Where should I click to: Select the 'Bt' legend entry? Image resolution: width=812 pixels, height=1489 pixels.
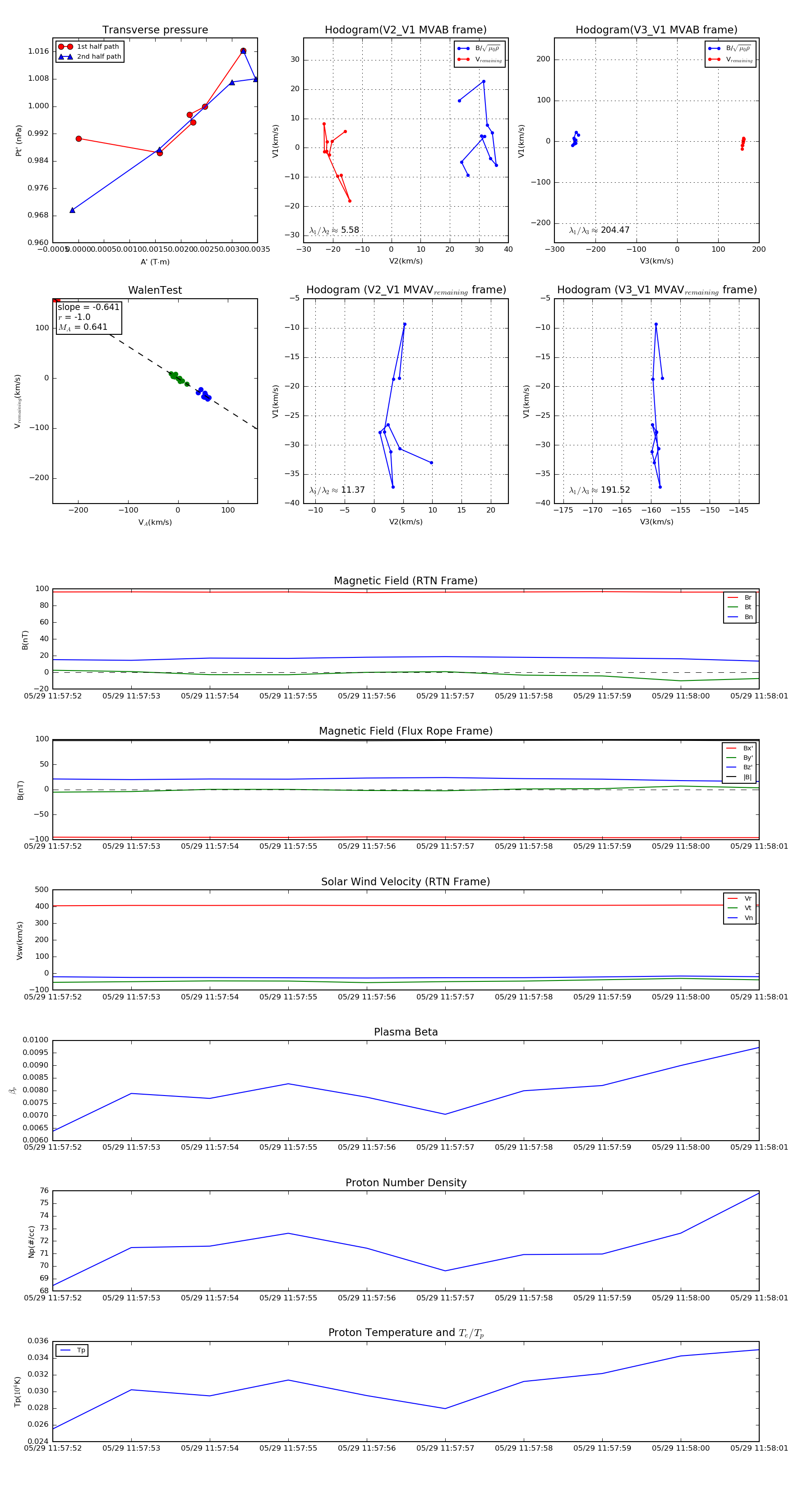click(740, 607)
